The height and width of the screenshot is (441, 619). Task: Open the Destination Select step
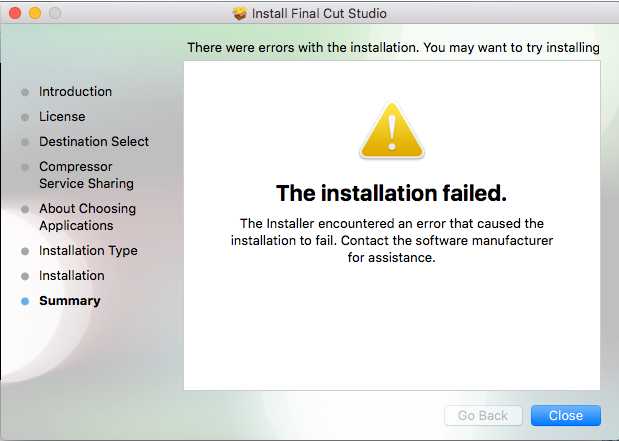pyautogui.click(x=94, y=141)
